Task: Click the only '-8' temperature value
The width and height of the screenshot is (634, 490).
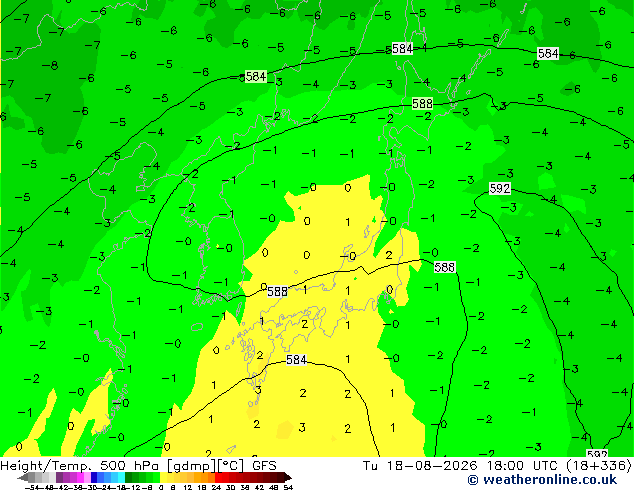Action: pyautogui.click(x=50, y=65)
